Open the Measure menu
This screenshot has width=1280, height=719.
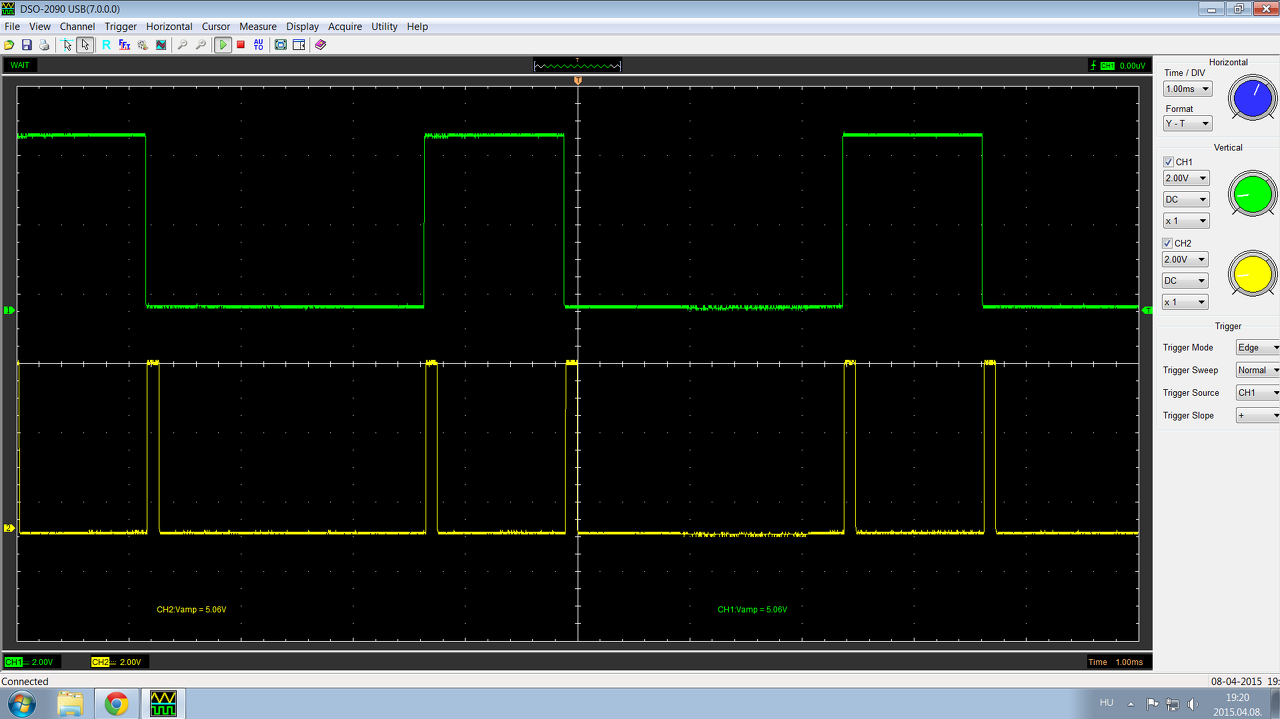pos(258,27)
